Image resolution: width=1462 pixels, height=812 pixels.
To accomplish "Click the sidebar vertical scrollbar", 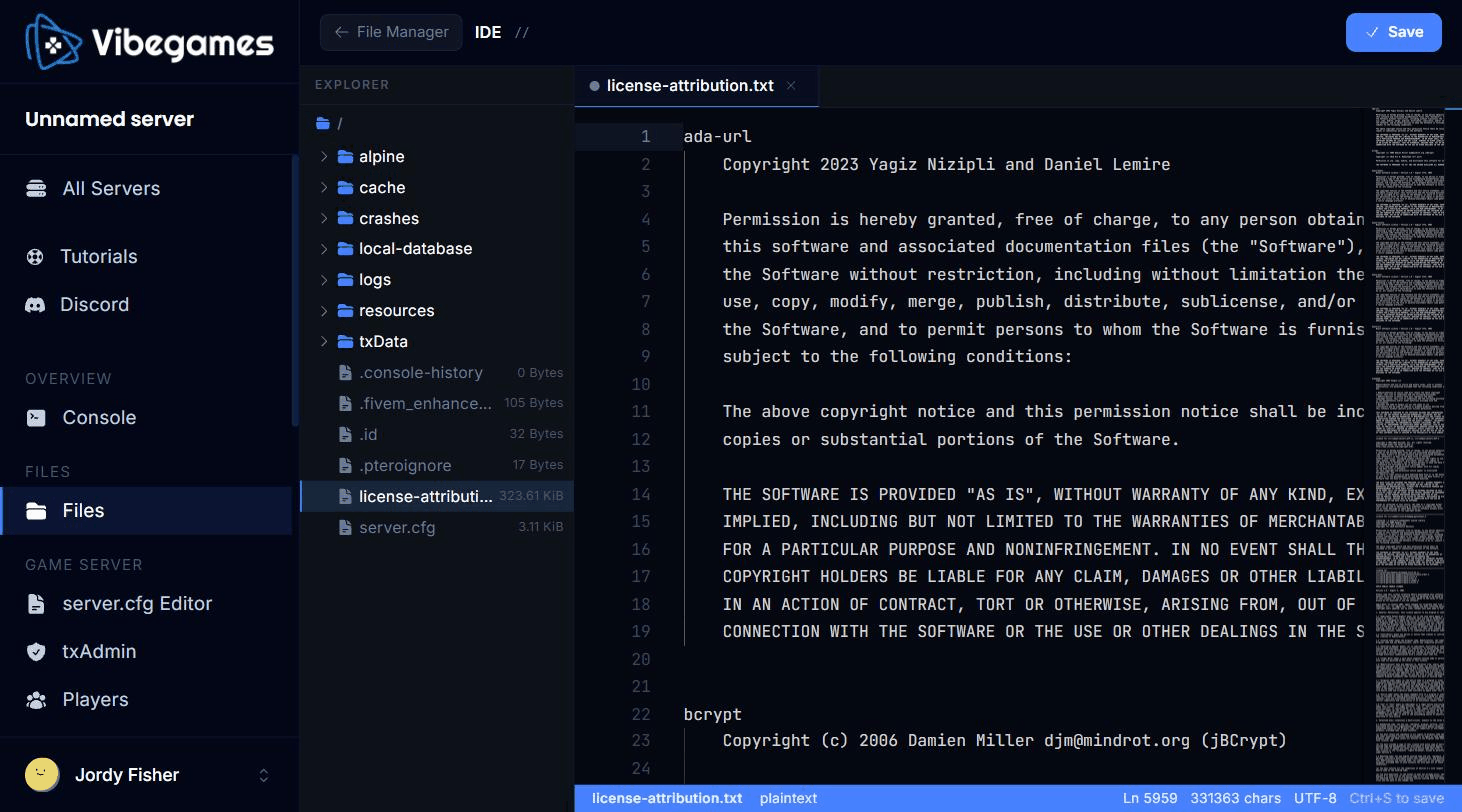I will (294, 290).
